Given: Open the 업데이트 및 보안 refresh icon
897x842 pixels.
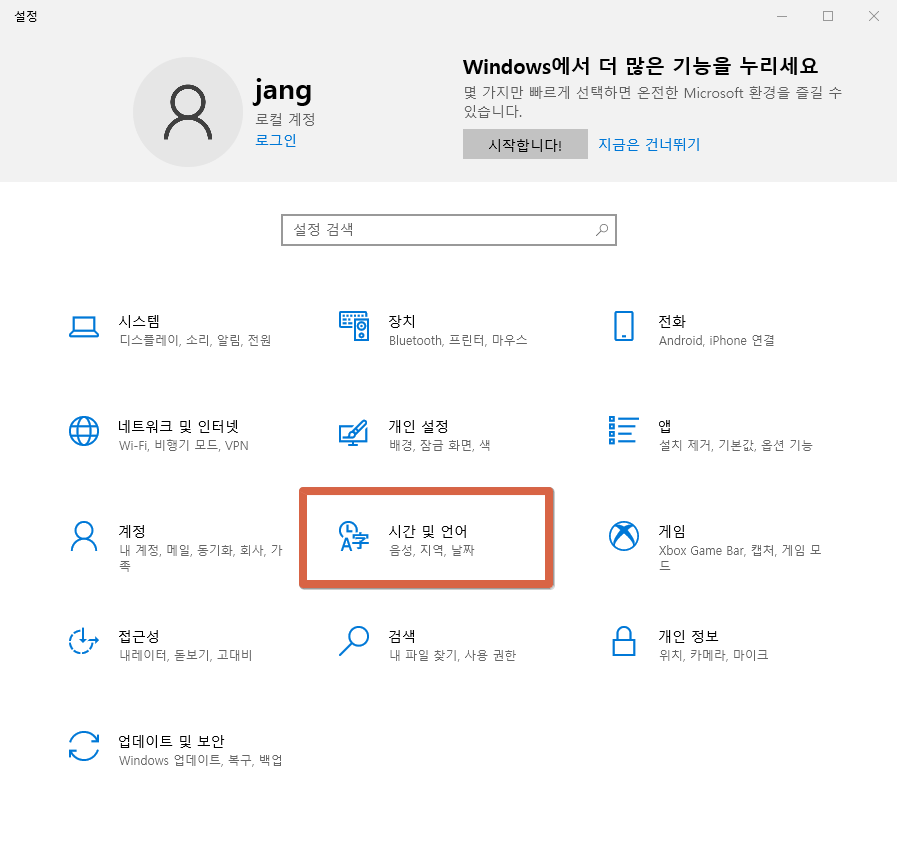Looking at the screenshot, I should point(84,746).
